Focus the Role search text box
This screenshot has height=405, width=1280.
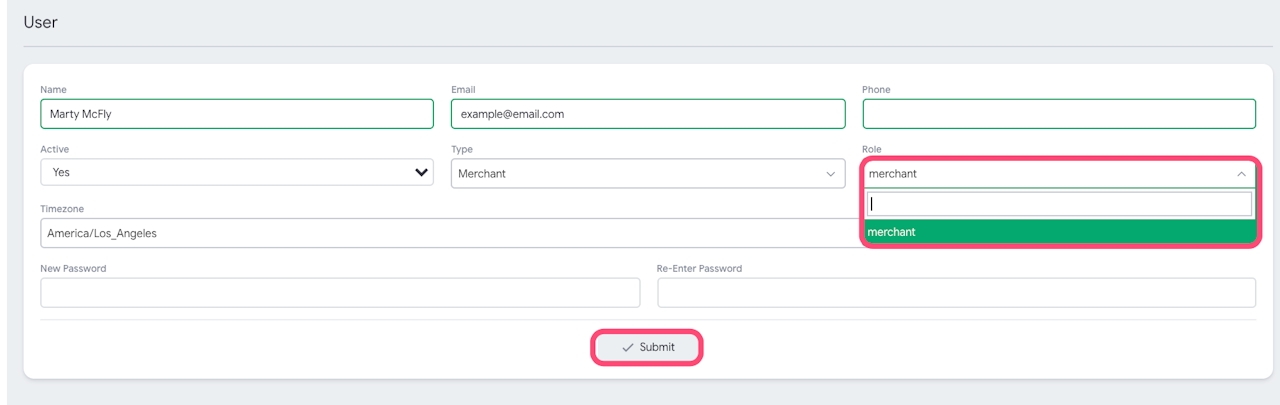pos(1059,204)
